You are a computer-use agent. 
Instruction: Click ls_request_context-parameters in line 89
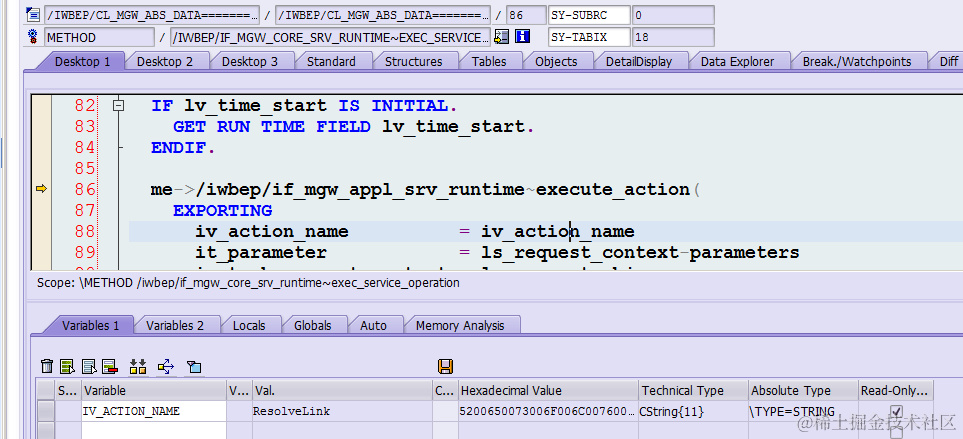pos(640,252)
